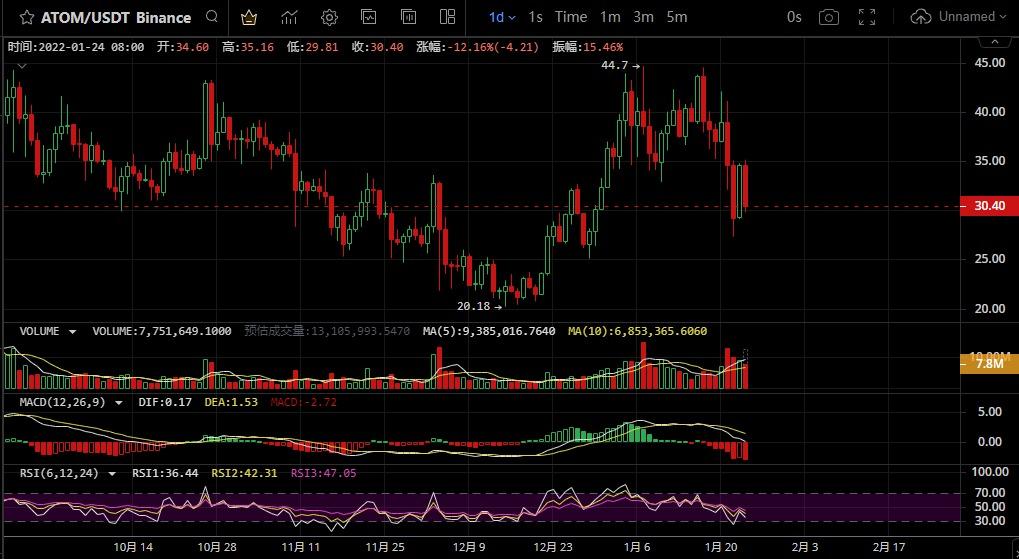Viewport: 1019px width, 559px height.
Task: Open the RSI(6,12,24) indicator dropdown
Action: (112, 473)
